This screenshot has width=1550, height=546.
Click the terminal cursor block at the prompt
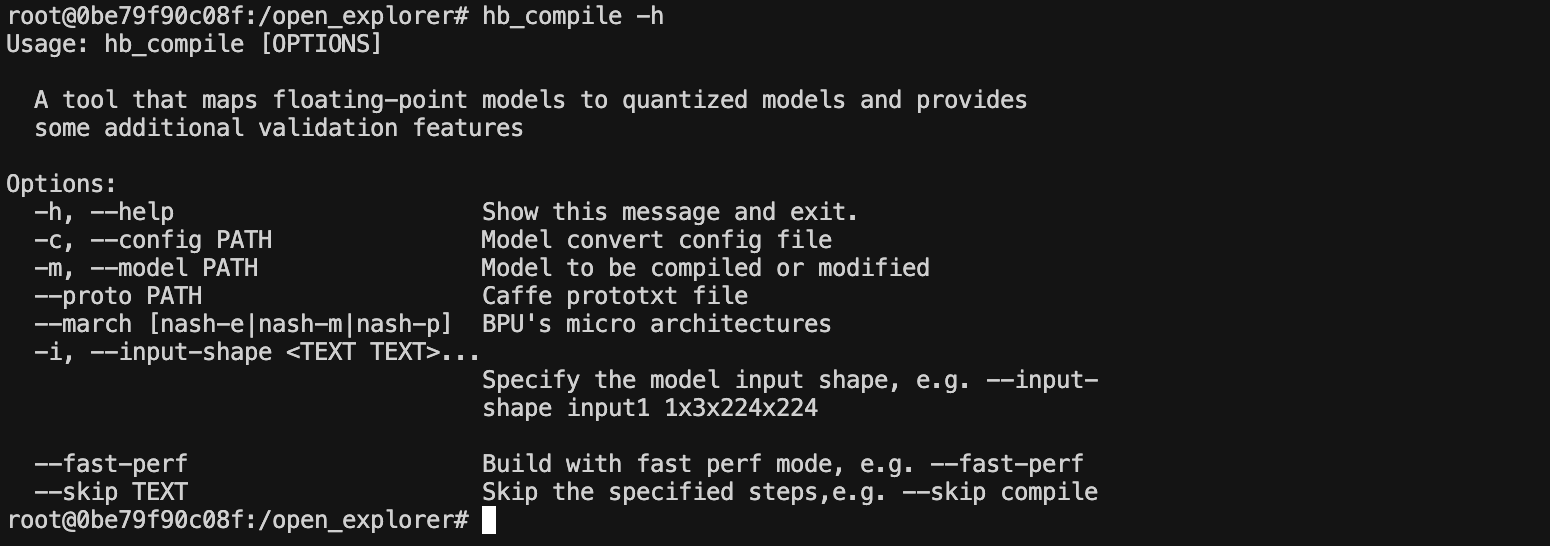(x=489, y=520)
